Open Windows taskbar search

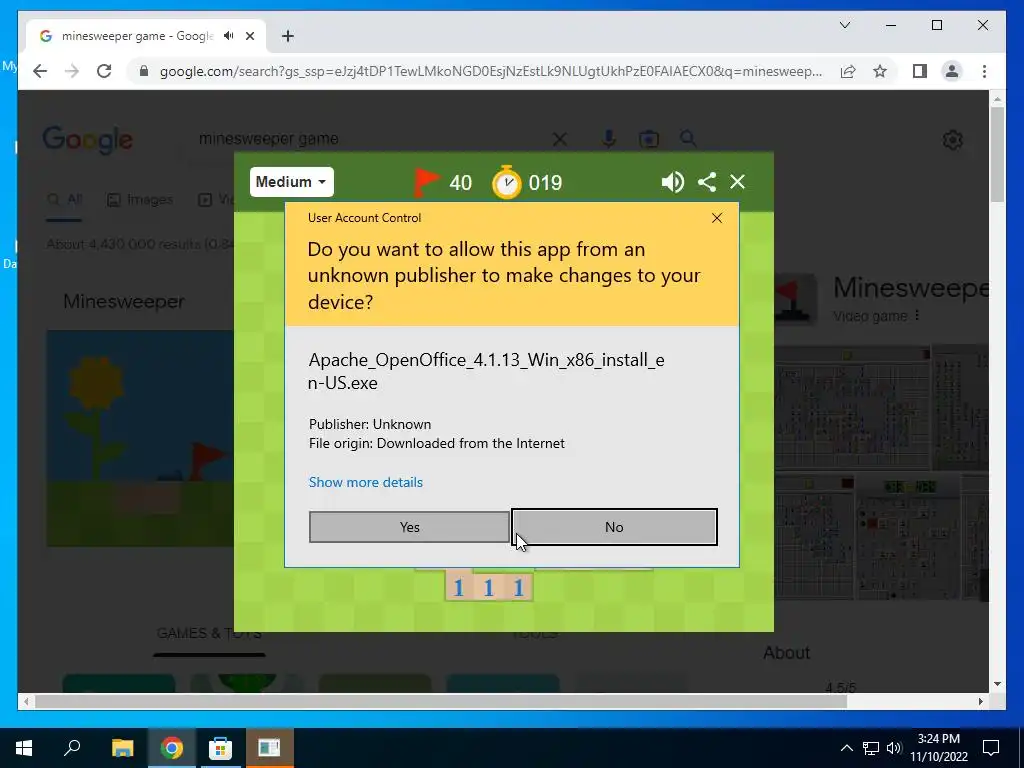point(72,748)
